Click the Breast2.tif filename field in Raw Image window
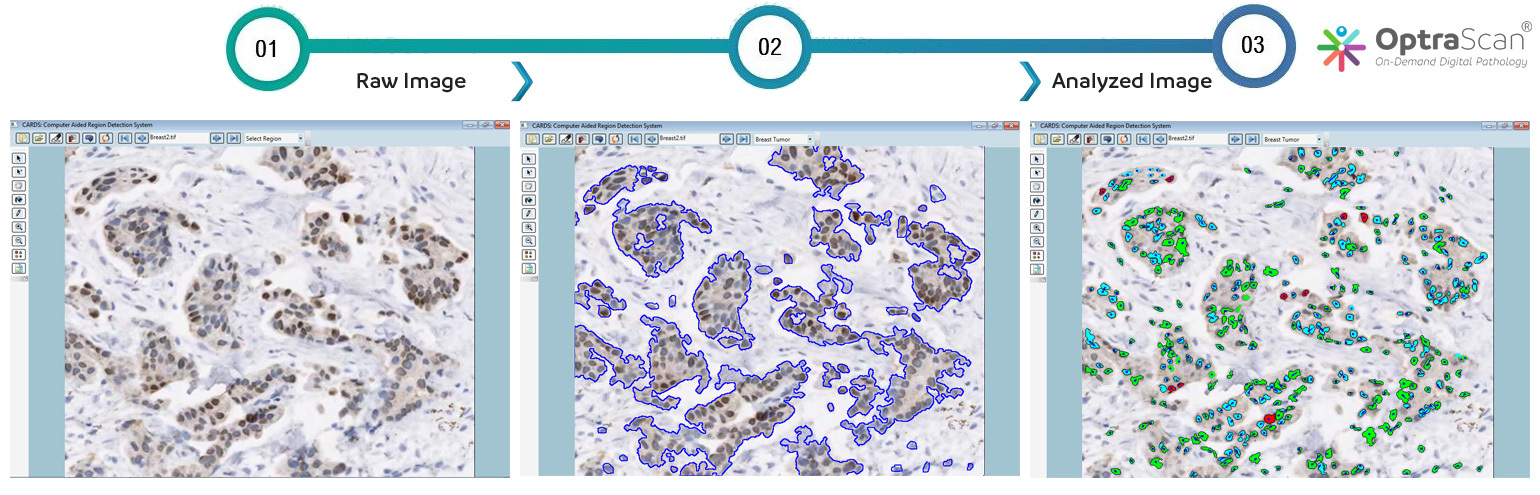 [x=179, y=138]
